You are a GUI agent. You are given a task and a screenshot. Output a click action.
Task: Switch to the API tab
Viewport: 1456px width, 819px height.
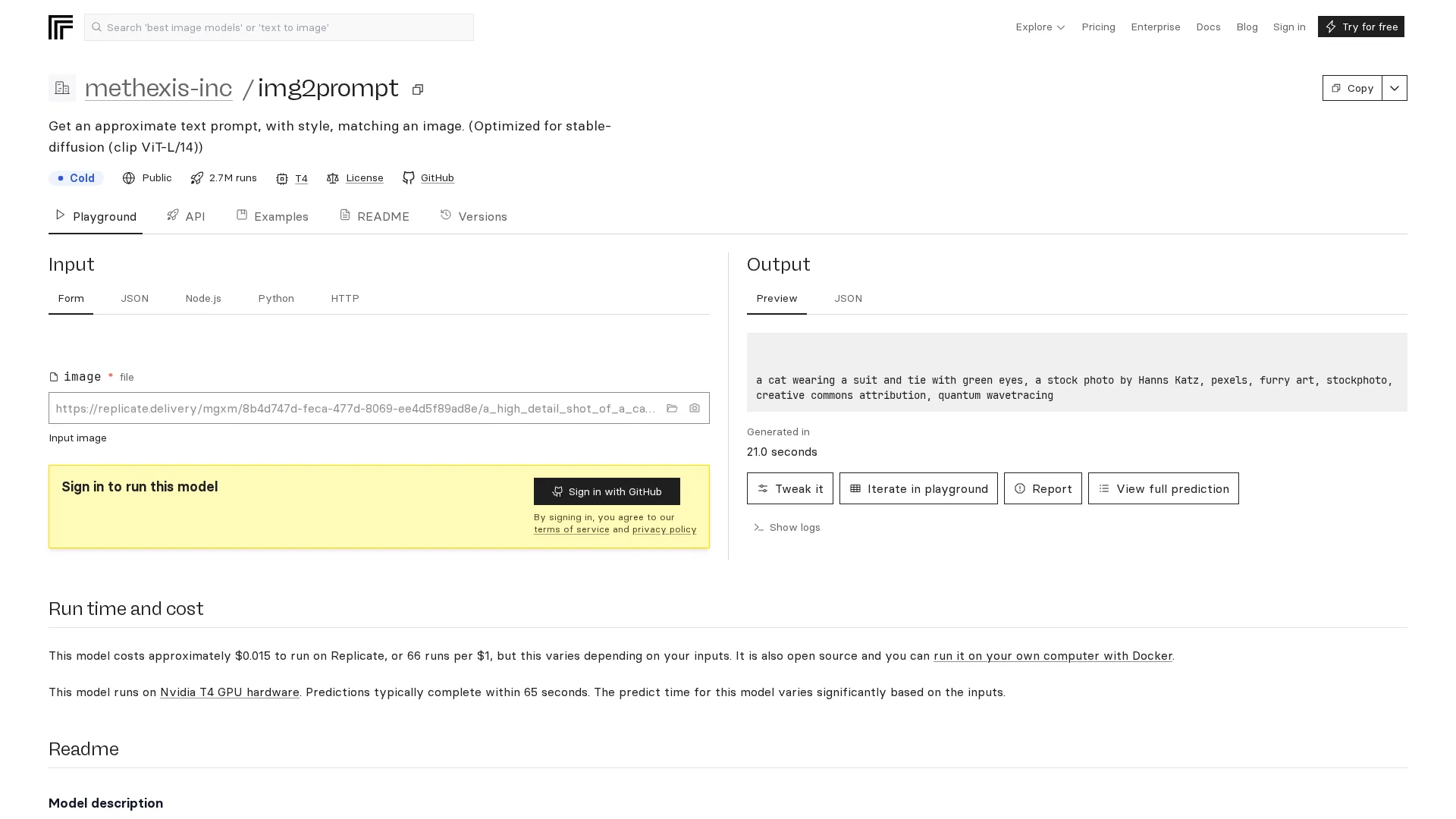187,216
